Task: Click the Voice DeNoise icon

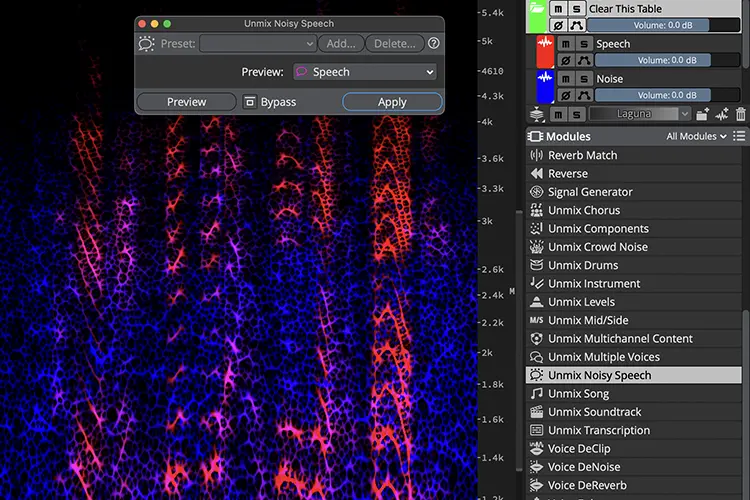Action: (537, 467)
